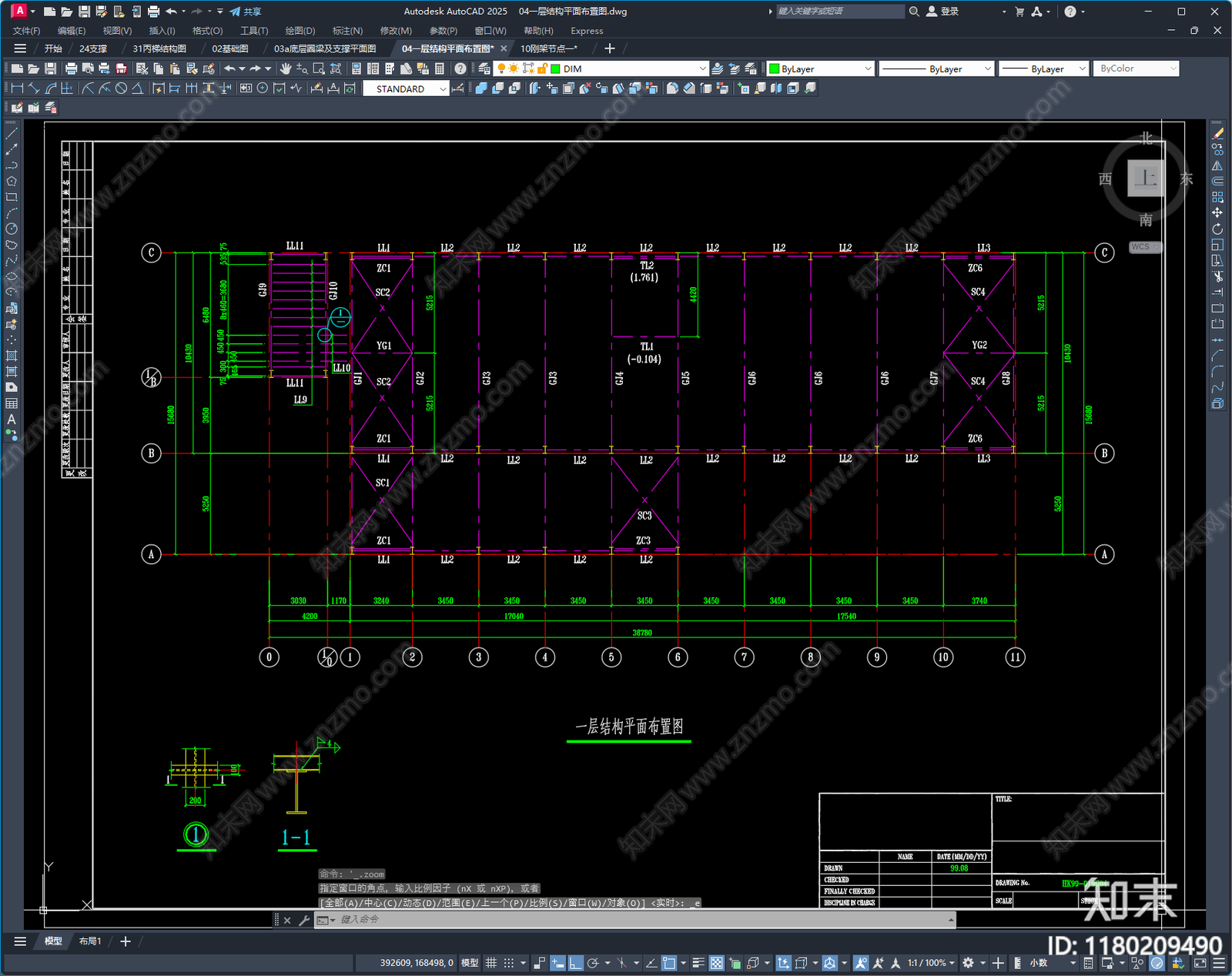Open the Autodesk App Store cart icon

click(x=1019, y=12)
